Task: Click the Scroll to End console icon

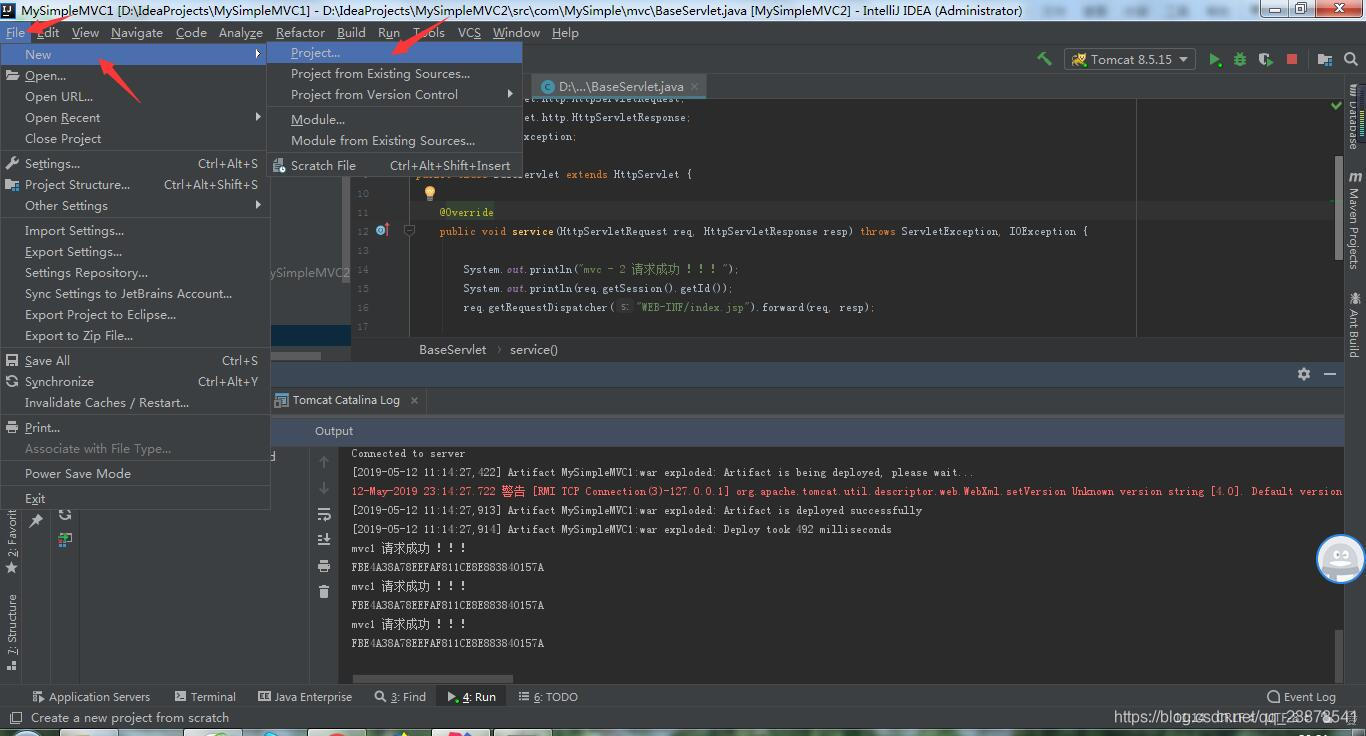Action: (324, 539)
